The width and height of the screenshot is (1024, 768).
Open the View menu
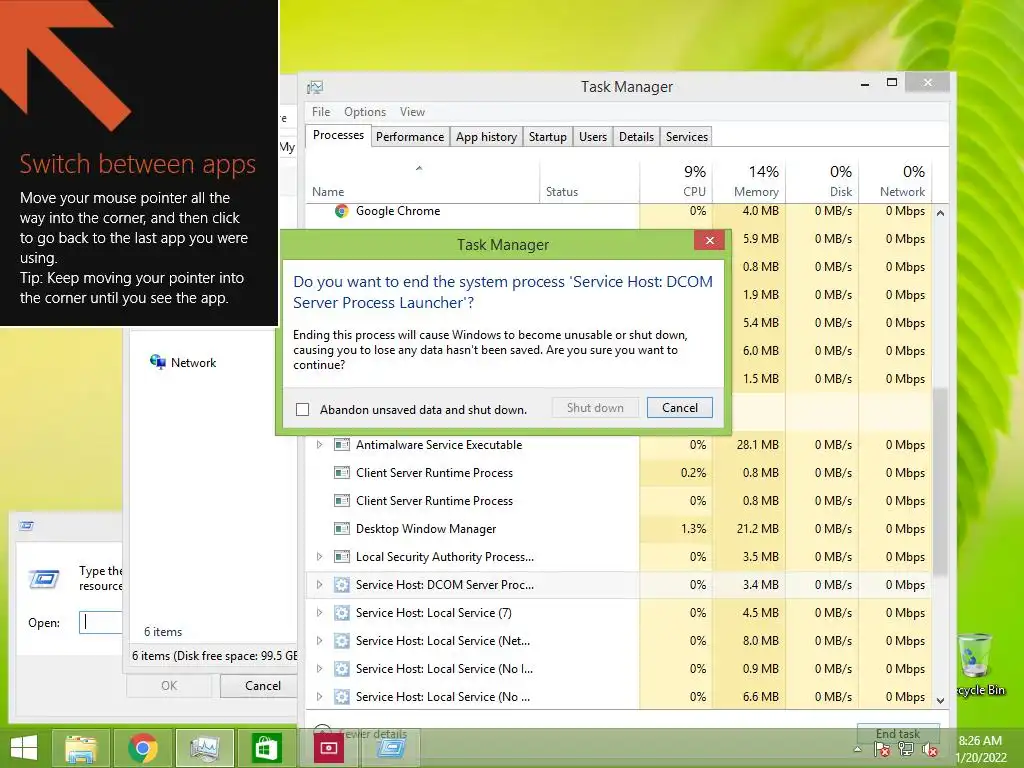click(412, 112)
